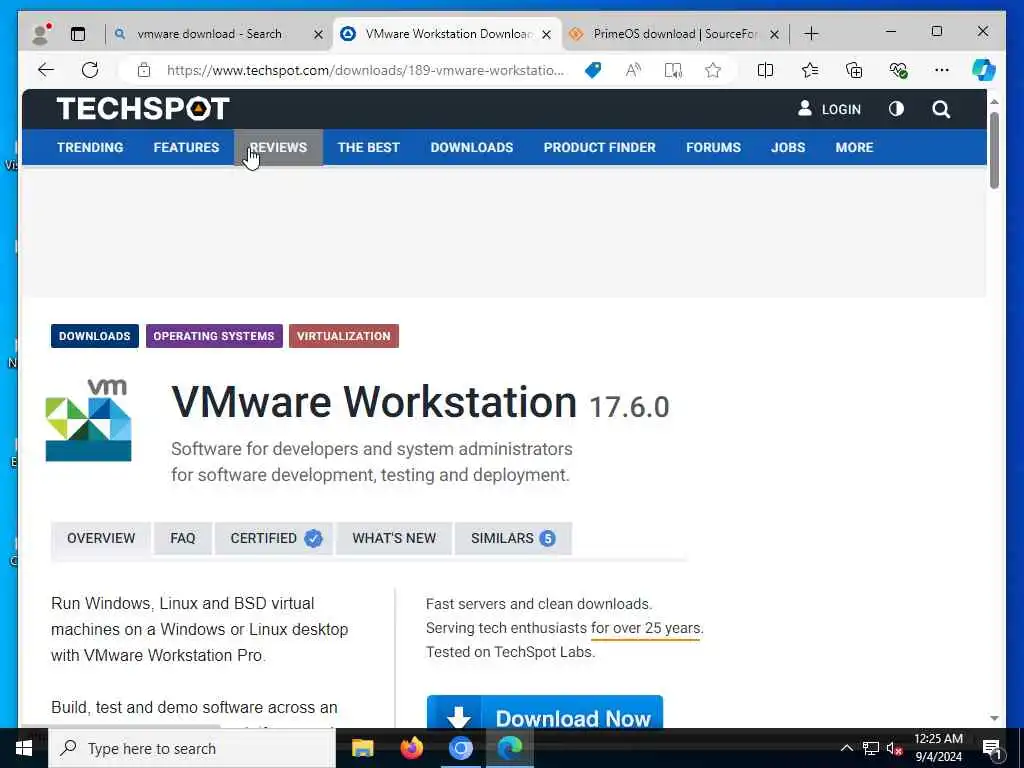Select the OVERVIEW tab
Viewport: 1024px width, 768px height.
coord(101,538)
